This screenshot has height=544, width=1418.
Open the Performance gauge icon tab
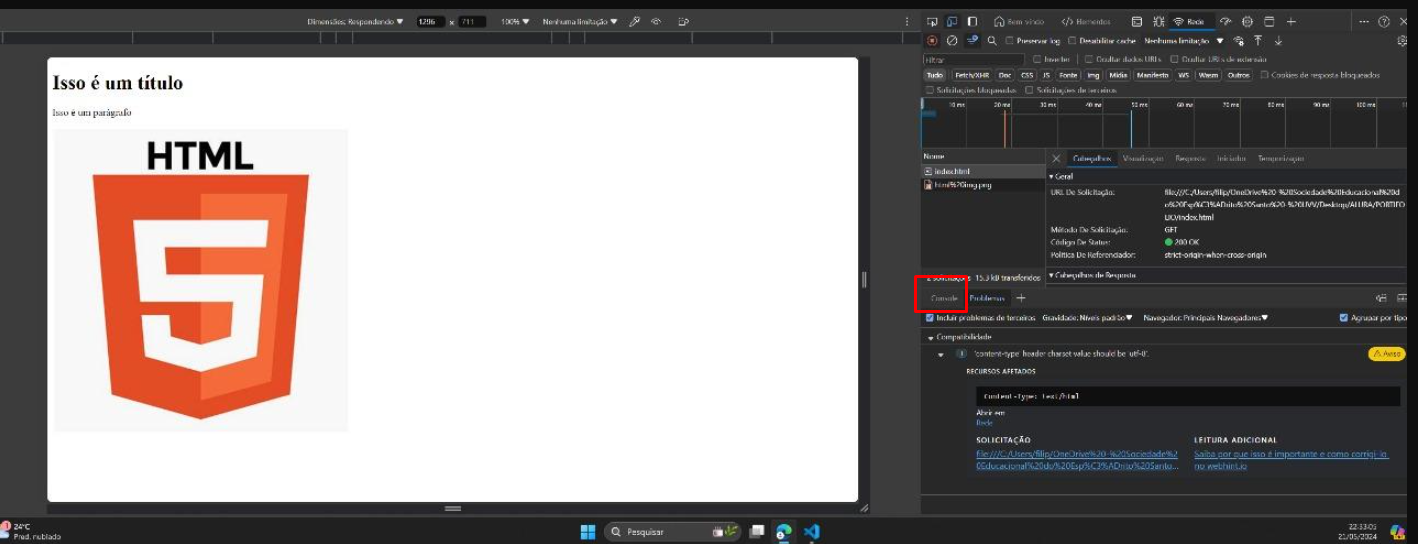[x=1227, y=21]
